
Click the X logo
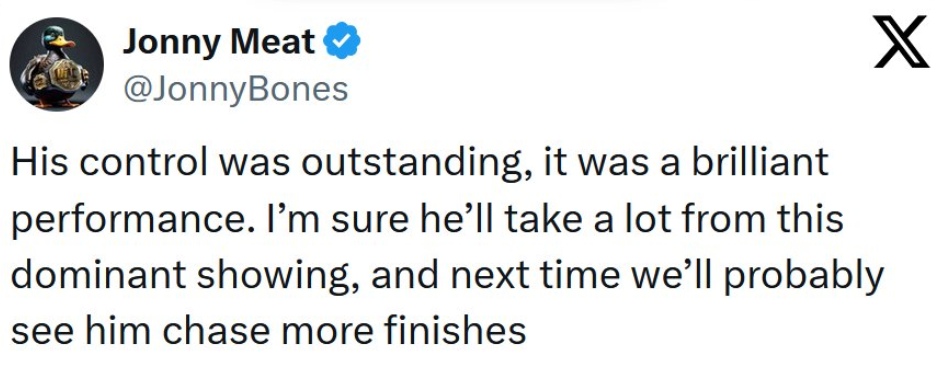[901, 42]
